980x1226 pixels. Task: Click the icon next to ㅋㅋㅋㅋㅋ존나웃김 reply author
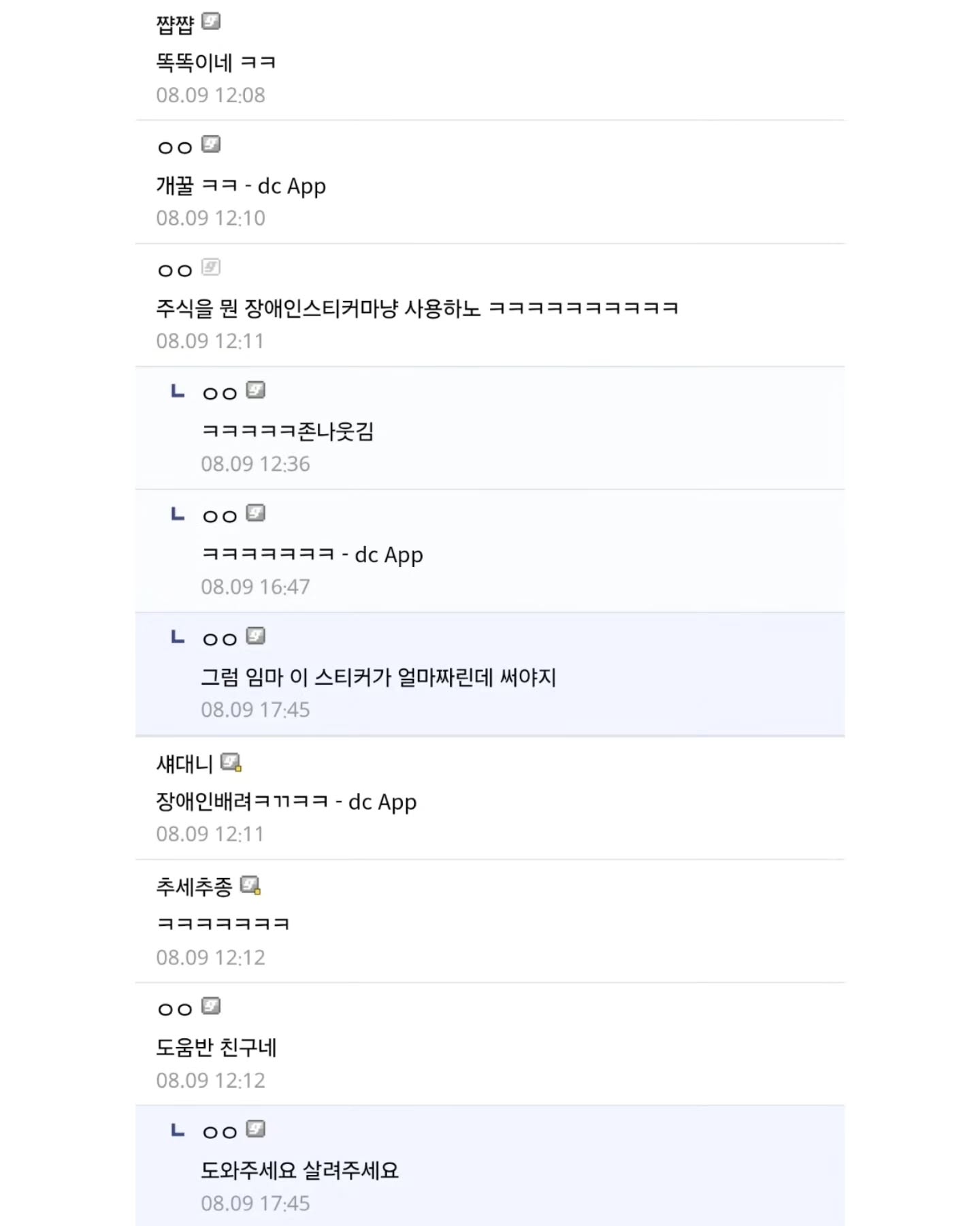255,390
